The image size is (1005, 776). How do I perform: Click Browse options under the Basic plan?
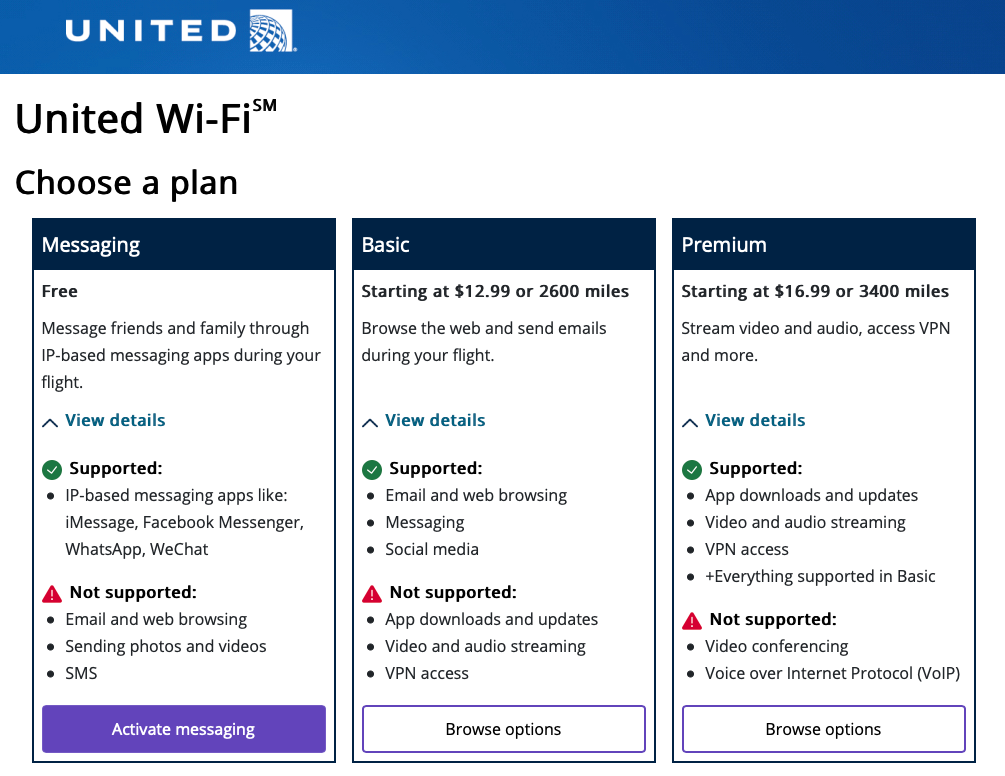(503, 729)
